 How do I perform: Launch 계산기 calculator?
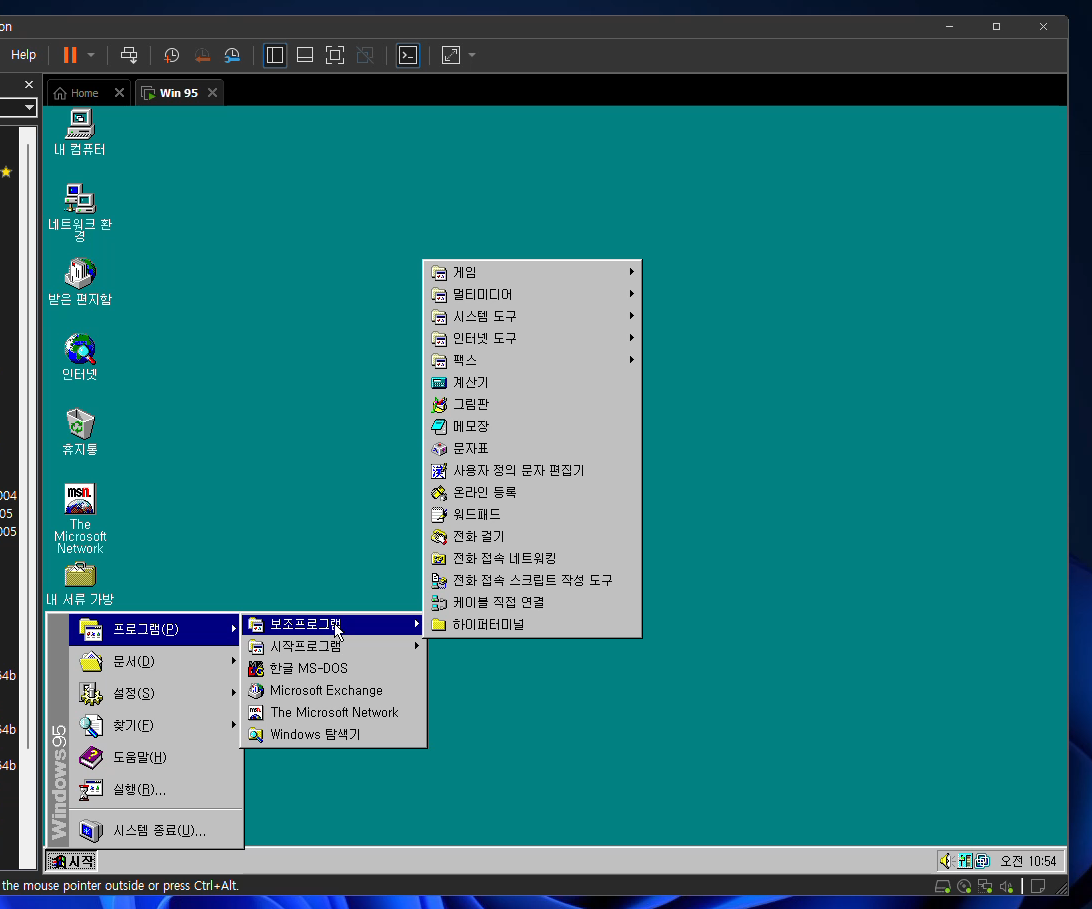click(x=532, y=382)
